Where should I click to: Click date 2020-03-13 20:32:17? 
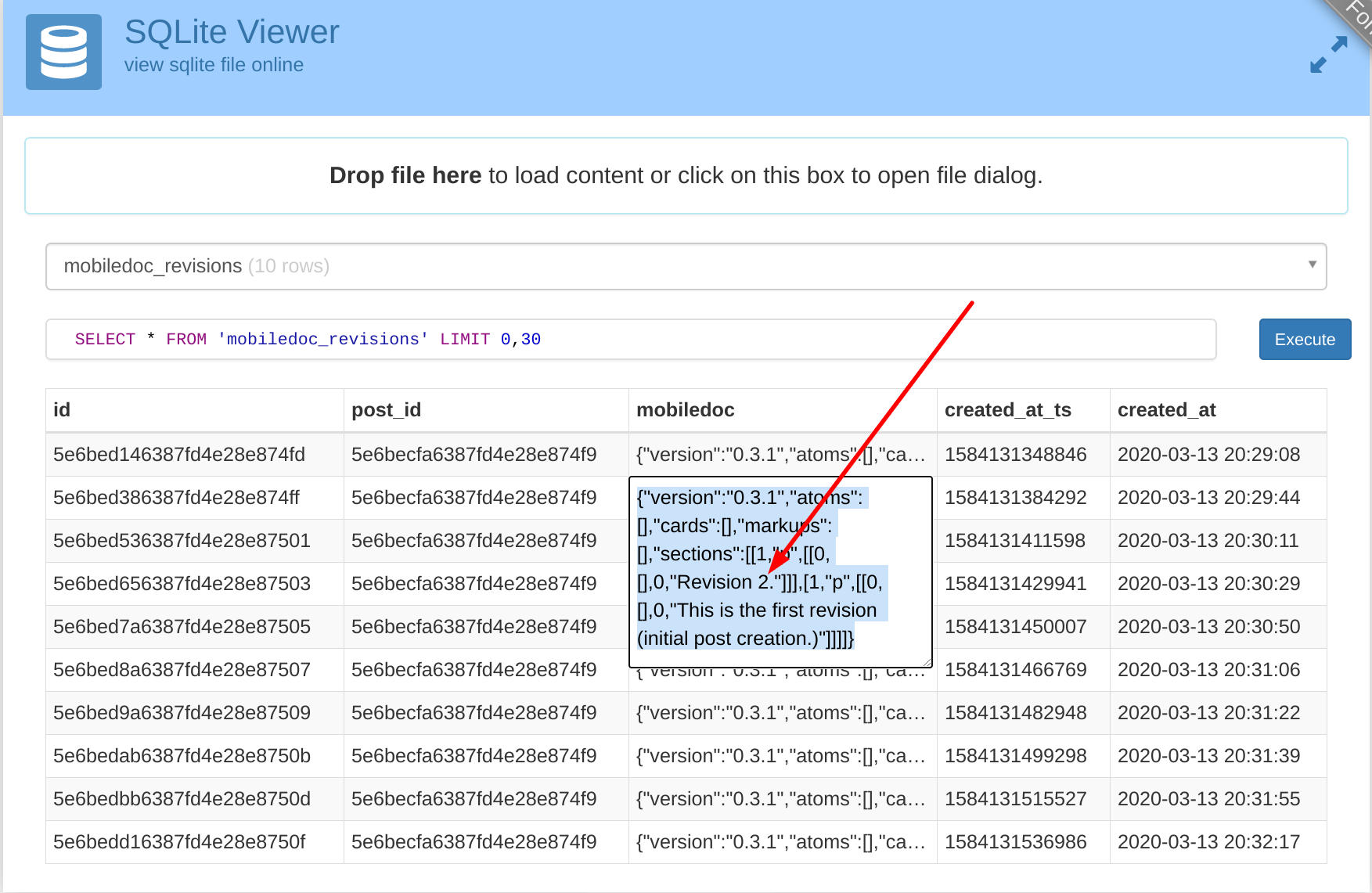click(1208, 842)
